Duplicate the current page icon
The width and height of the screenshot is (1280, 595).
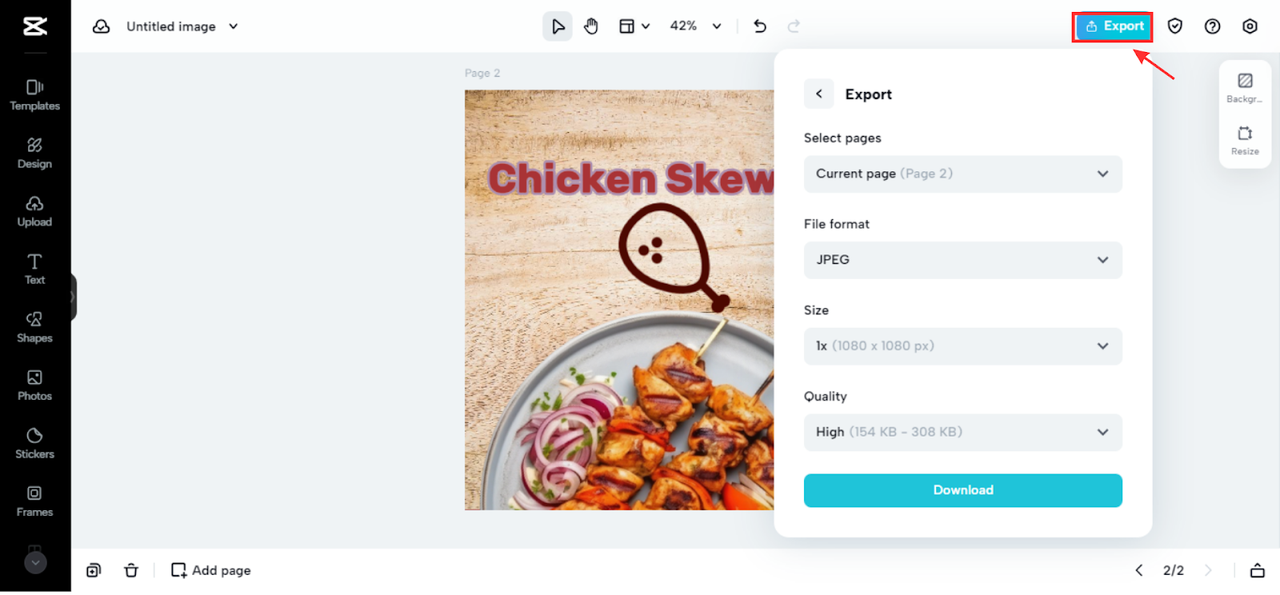93,570
